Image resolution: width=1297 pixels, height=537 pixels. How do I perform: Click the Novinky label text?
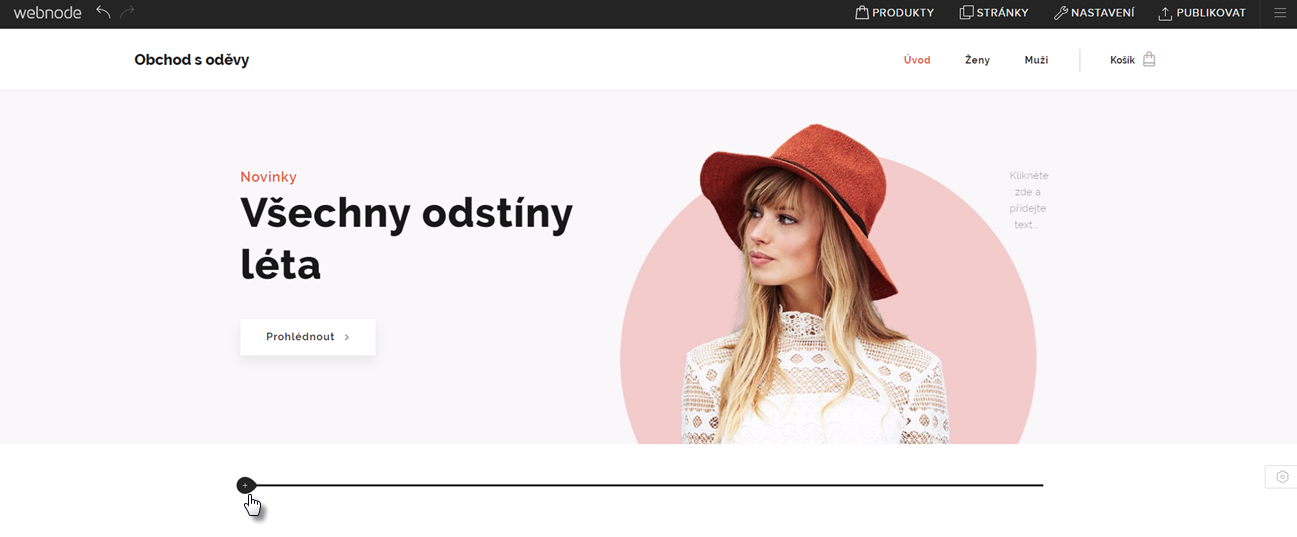coord(268,177)
